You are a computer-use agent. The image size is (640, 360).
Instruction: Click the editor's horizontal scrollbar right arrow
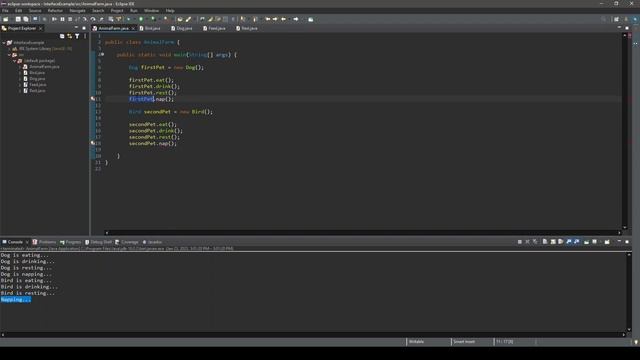coord(619,233)
